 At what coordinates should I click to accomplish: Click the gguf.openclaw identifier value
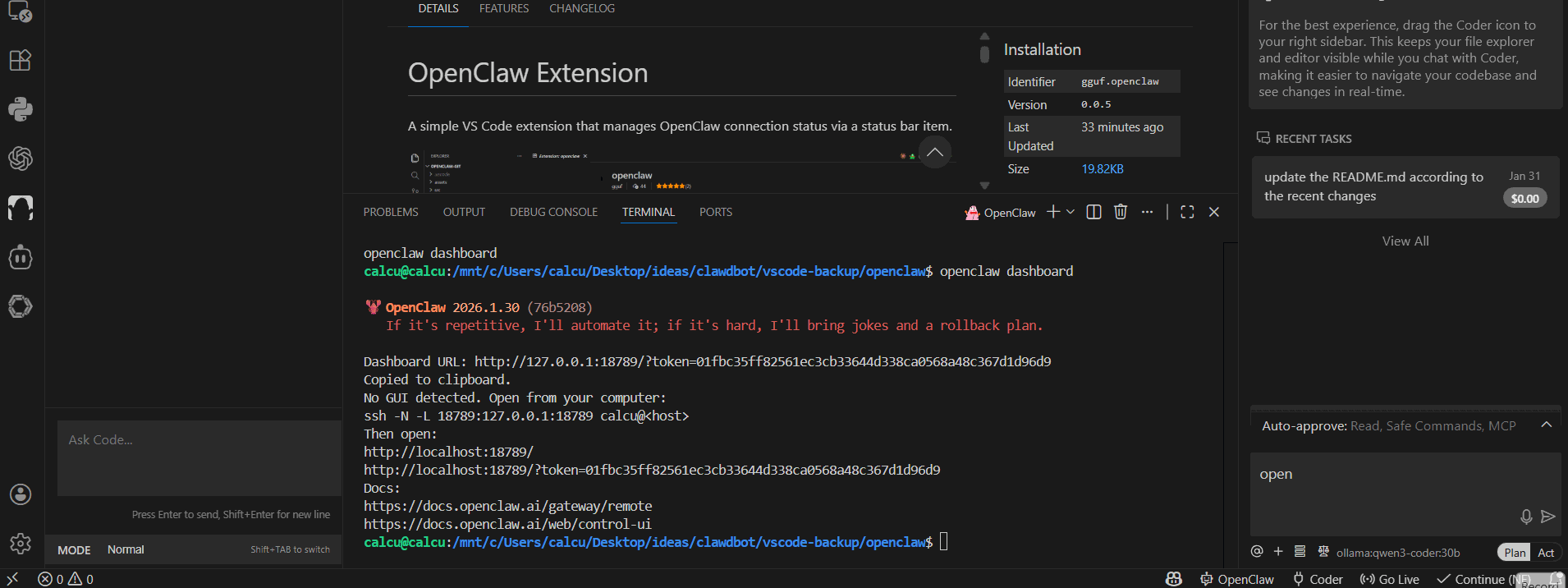(x=1120, y=81)
